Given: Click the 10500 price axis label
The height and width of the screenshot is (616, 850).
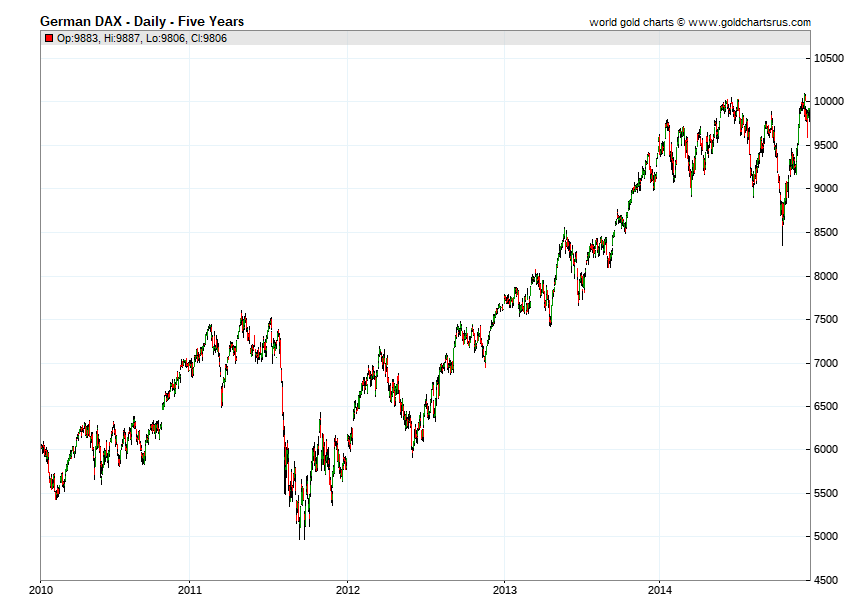Looking at the screenshot, I should pos(829,58).
